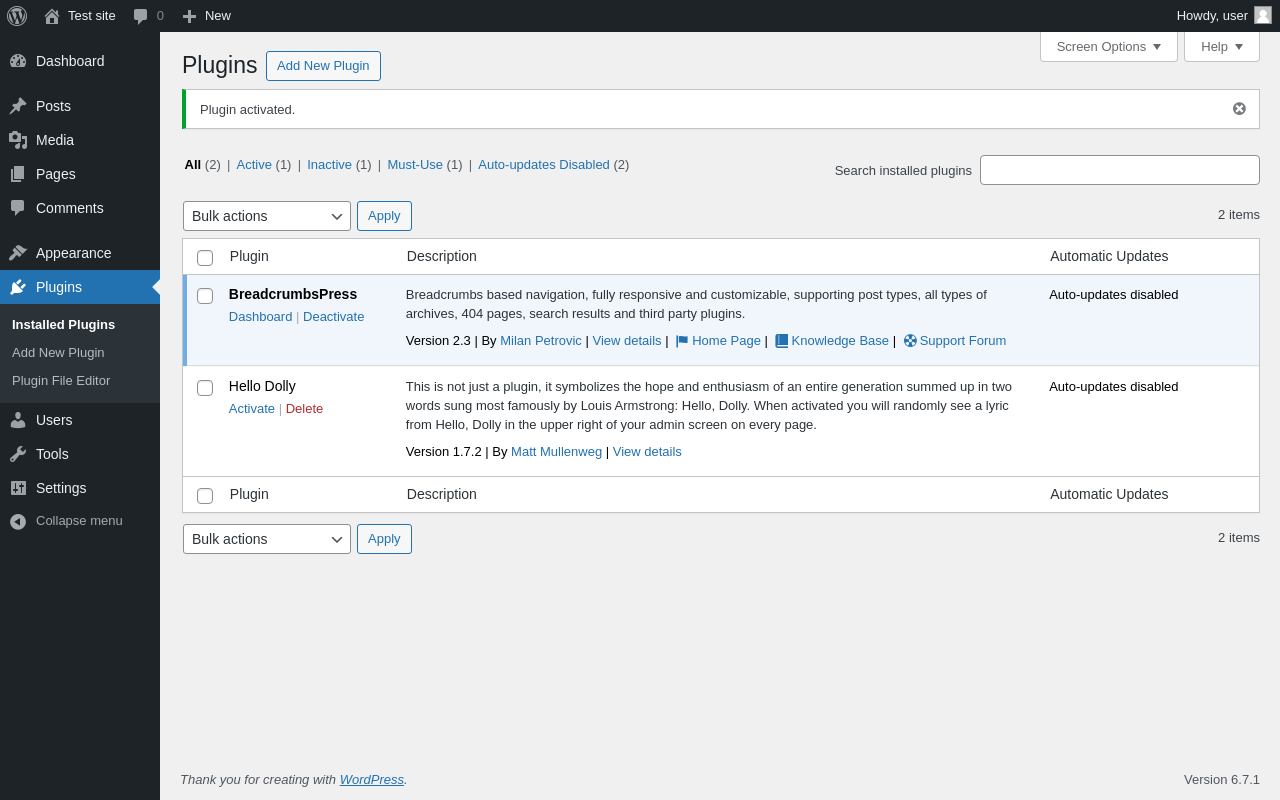The height and width of the screenshot is (800, 1280).
Task: Expand the Help panel
Action: [x=1222, y=46]
